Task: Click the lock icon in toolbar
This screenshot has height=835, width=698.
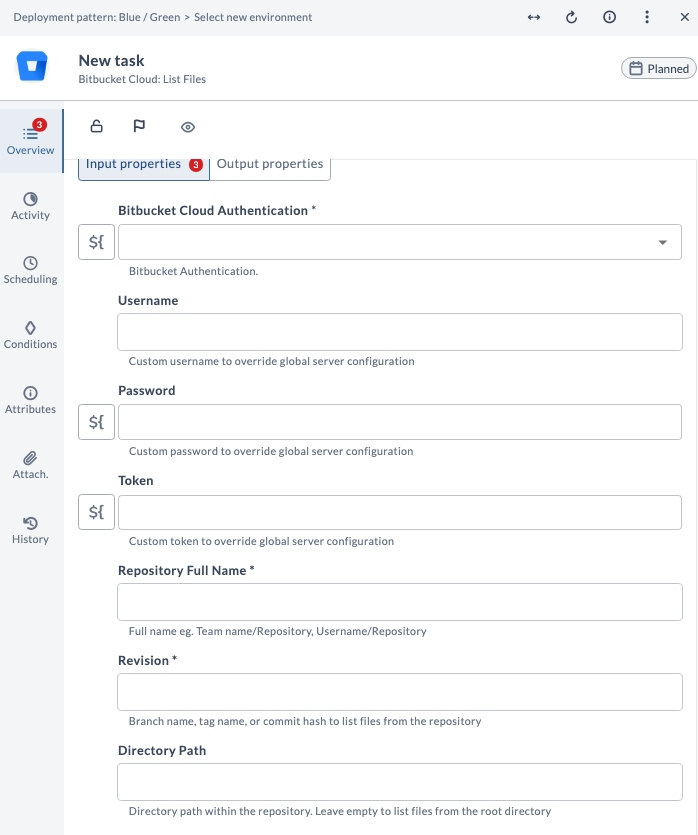Action: [97, 126]
